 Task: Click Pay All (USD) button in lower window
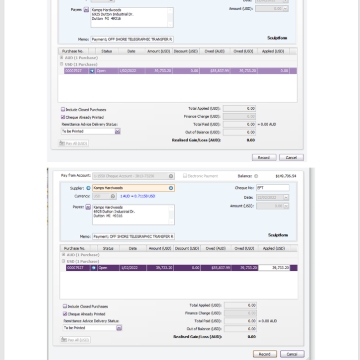[x=75, y=340]
